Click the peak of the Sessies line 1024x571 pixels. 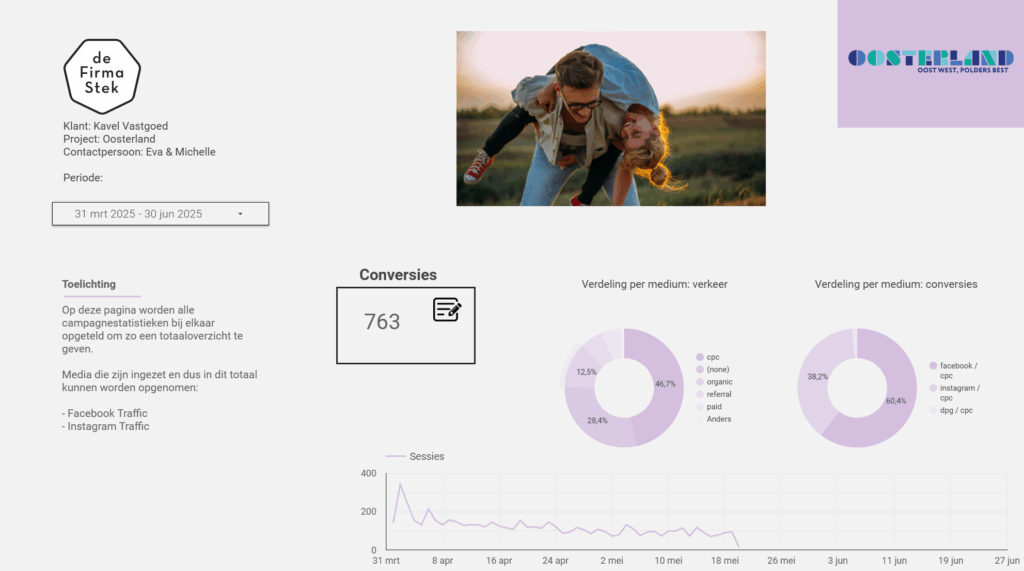[x=400, y=484]
